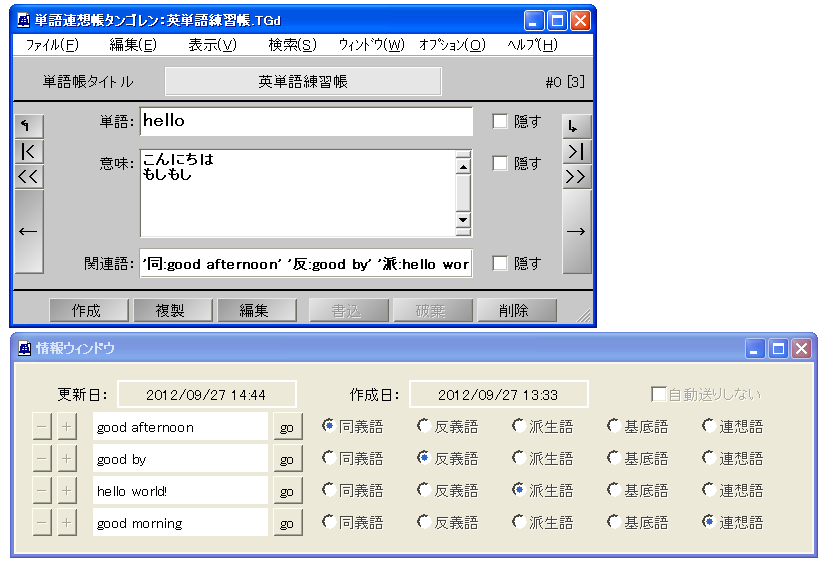This screenshot has width=829, height=564.
Task: Click the 複製 button
Action: pos(173,310)
